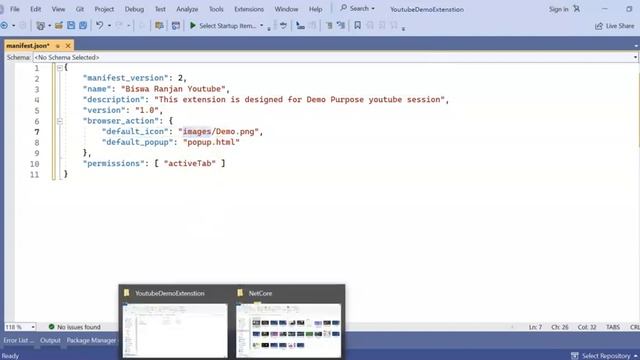The height and width of the screenshot is (360, 640).
Task: Open the Schema selection dropdown
Action: click(x=635, y=57)
